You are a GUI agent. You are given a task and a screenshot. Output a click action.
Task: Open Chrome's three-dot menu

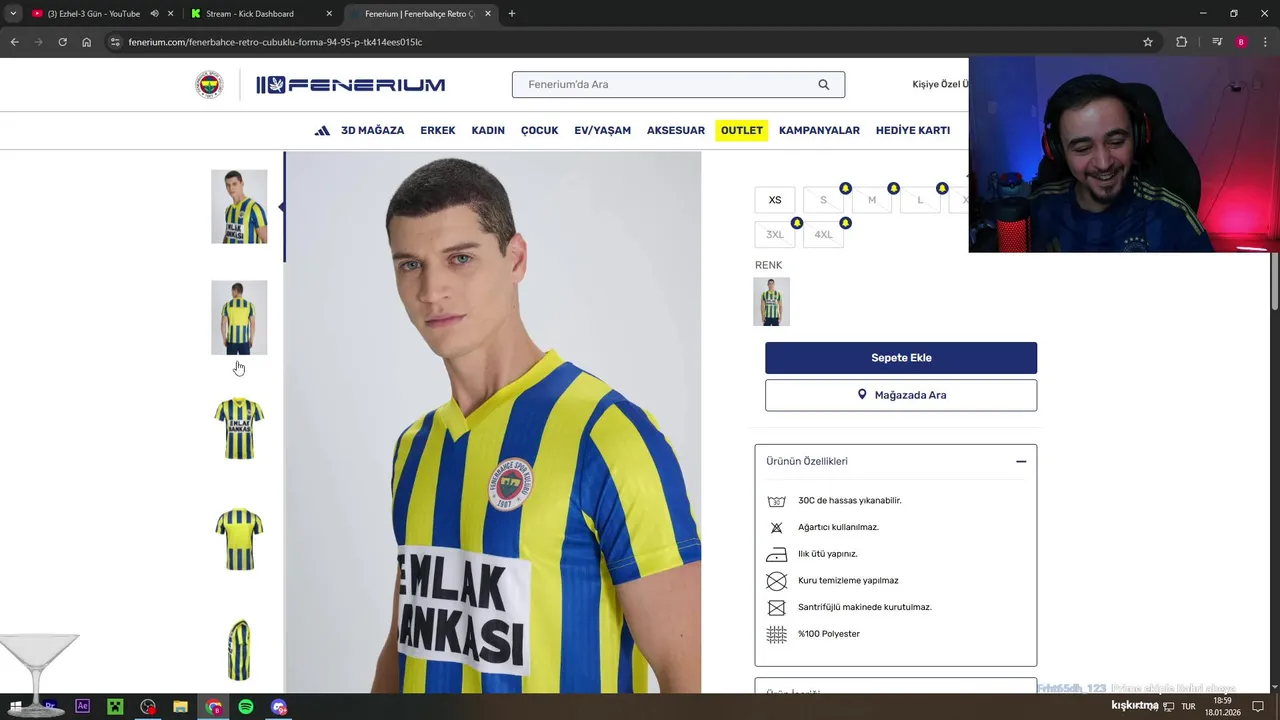click(x=1265, y=42)
